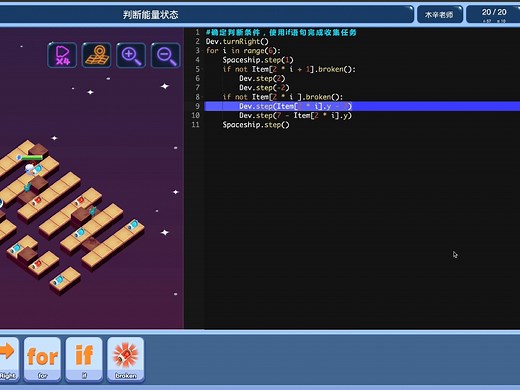Place cursor on Item[2 * i + 1].broken() line
The image size is (520, 390).
[289, 69]
